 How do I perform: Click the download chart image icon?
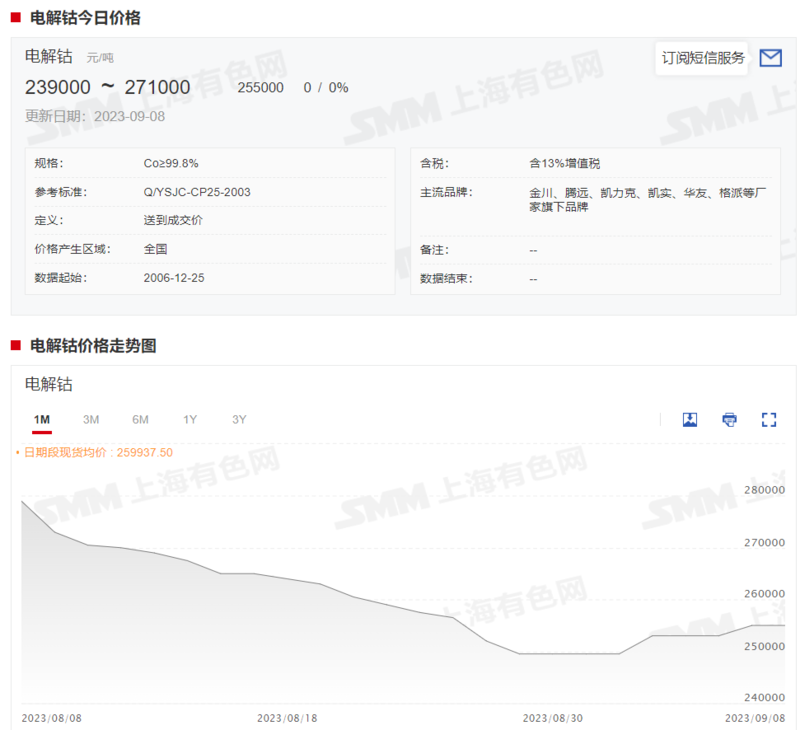690,419
